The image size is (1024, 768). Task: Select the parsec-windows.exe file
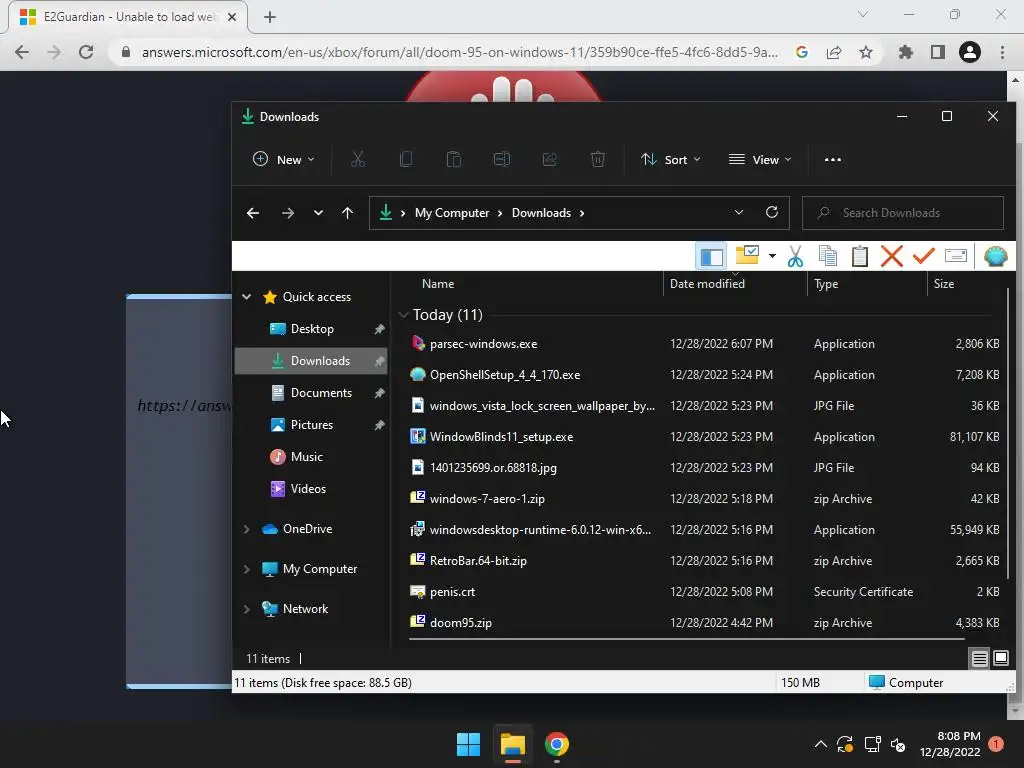705,344
